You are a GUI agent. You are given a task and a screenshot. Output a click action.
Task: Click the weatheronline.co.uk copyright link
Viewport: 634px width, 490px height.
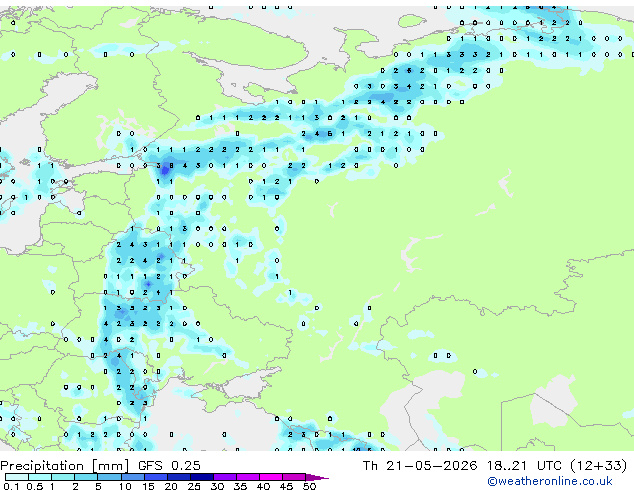(x=549, y=481)
